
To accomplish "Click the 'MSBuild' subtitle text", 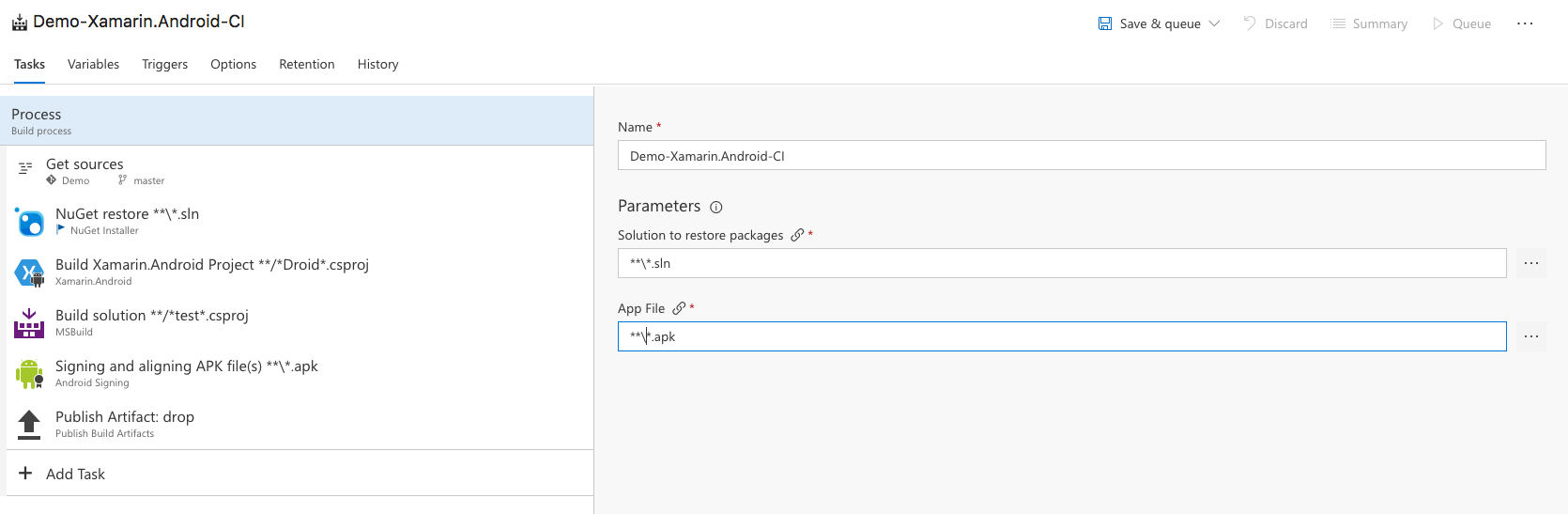I will pyautogui.click(x=74, y=332).
